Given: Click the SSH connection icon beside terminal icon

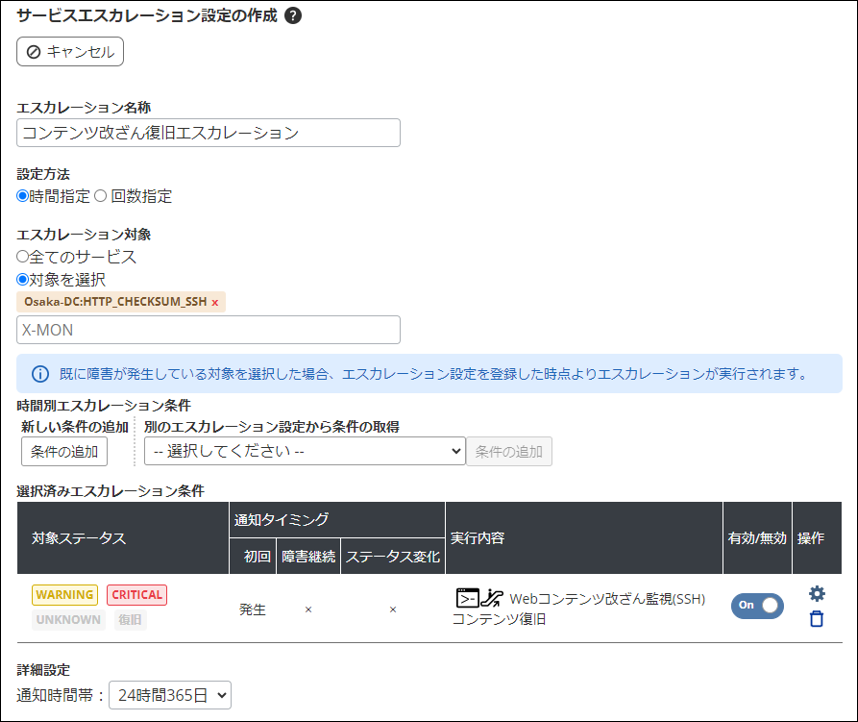Looking at the screenshot, I should pos(491,599).
